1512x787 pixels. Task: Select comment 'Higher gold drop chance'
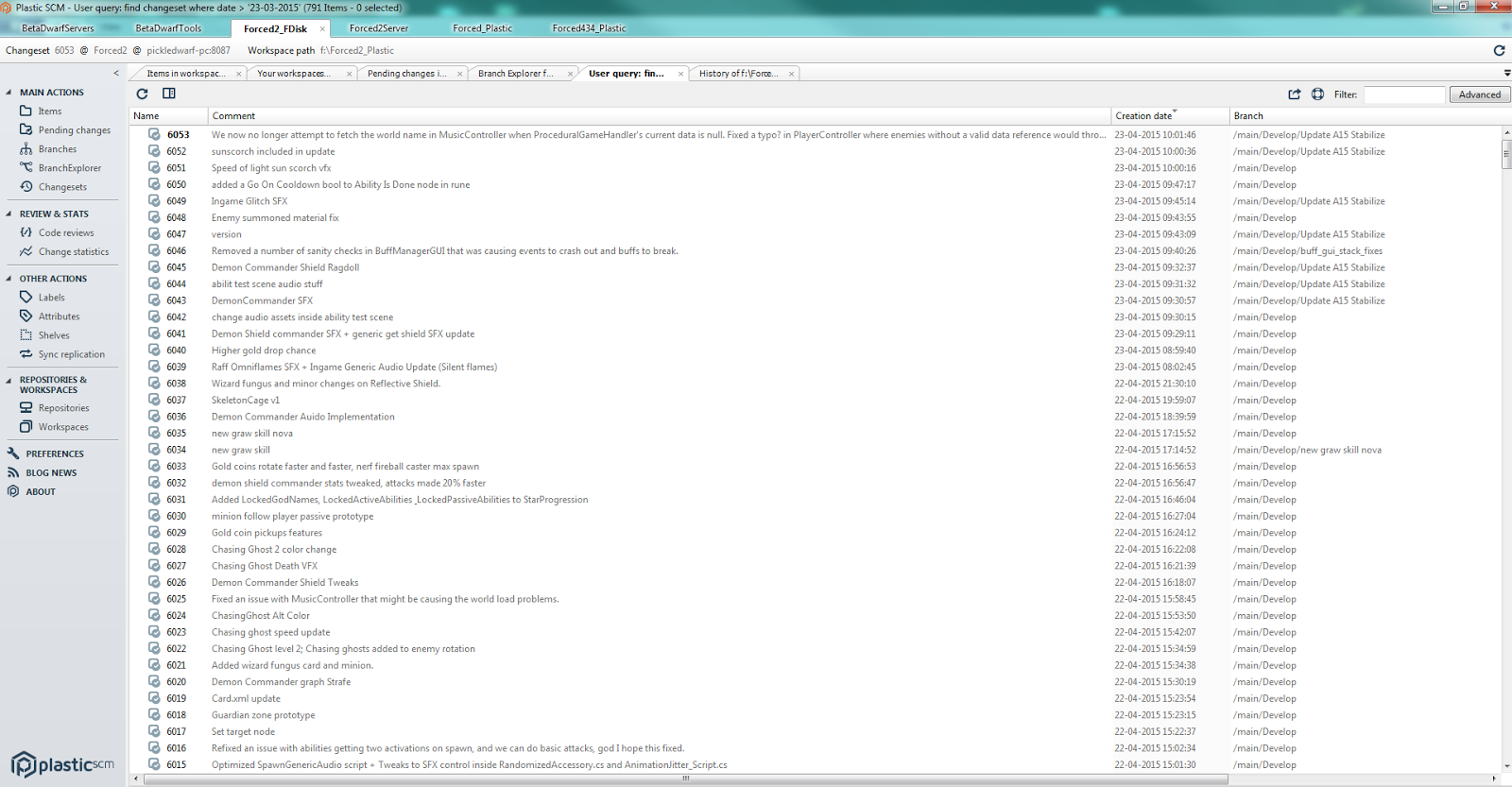click(264, 351)
